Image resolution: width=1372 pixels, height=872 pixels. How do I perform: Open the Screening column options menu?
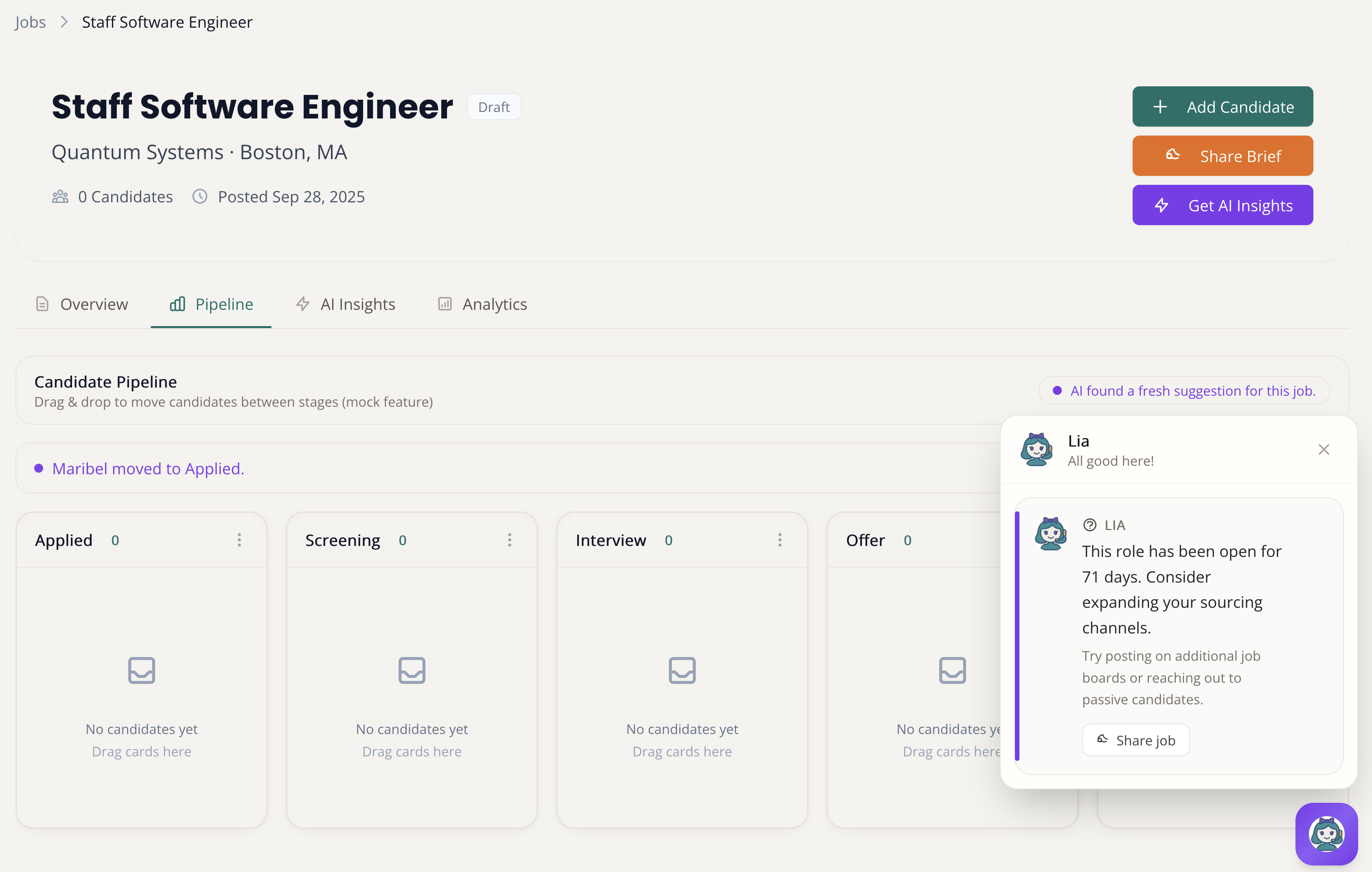click(x=509, y=539)
